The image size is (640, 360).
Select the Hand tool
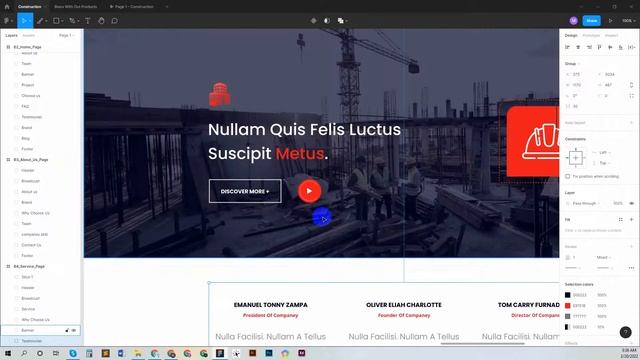click(101, 20)
